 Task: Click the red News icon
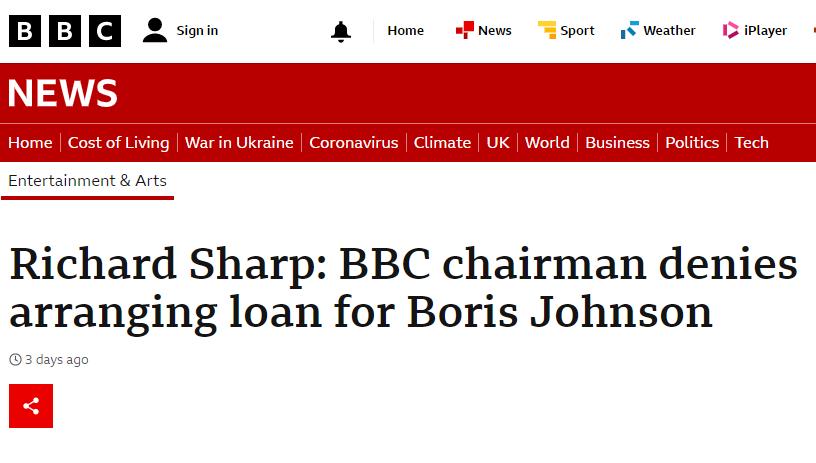(x=465, y=30)
